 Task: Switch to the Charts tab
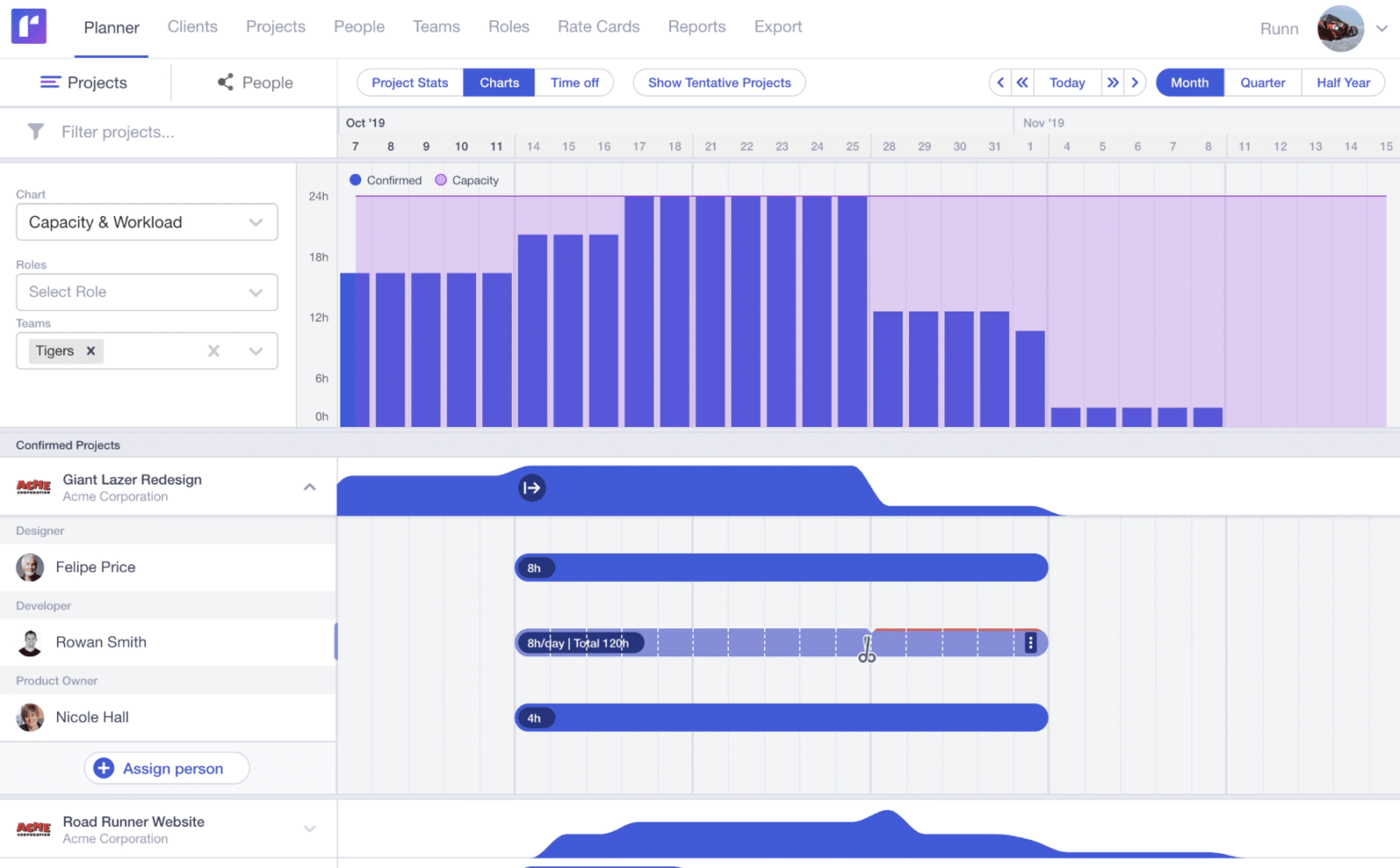click(498, 82)
